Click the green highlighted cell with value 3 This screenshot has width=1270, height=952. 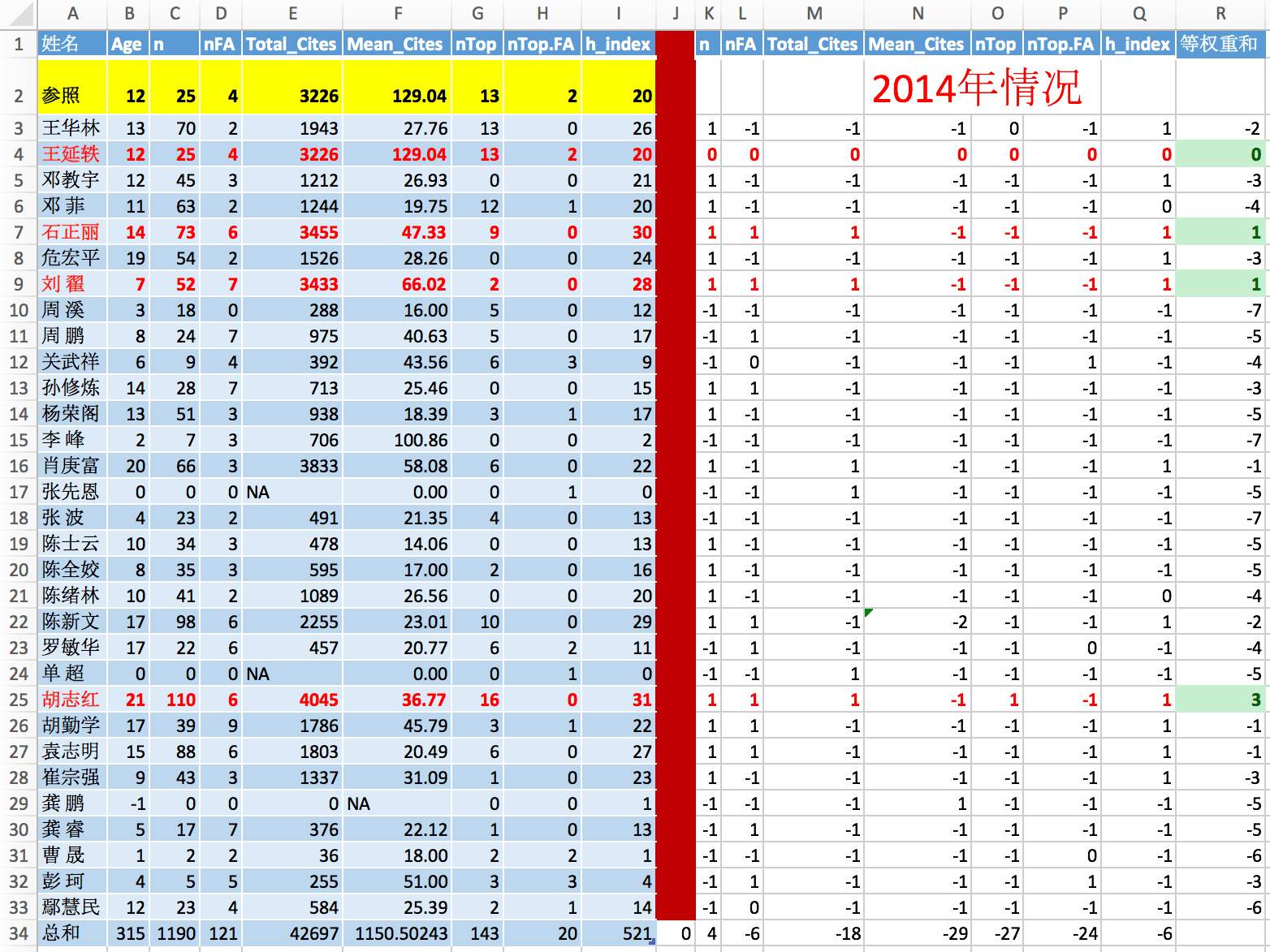1220,700
